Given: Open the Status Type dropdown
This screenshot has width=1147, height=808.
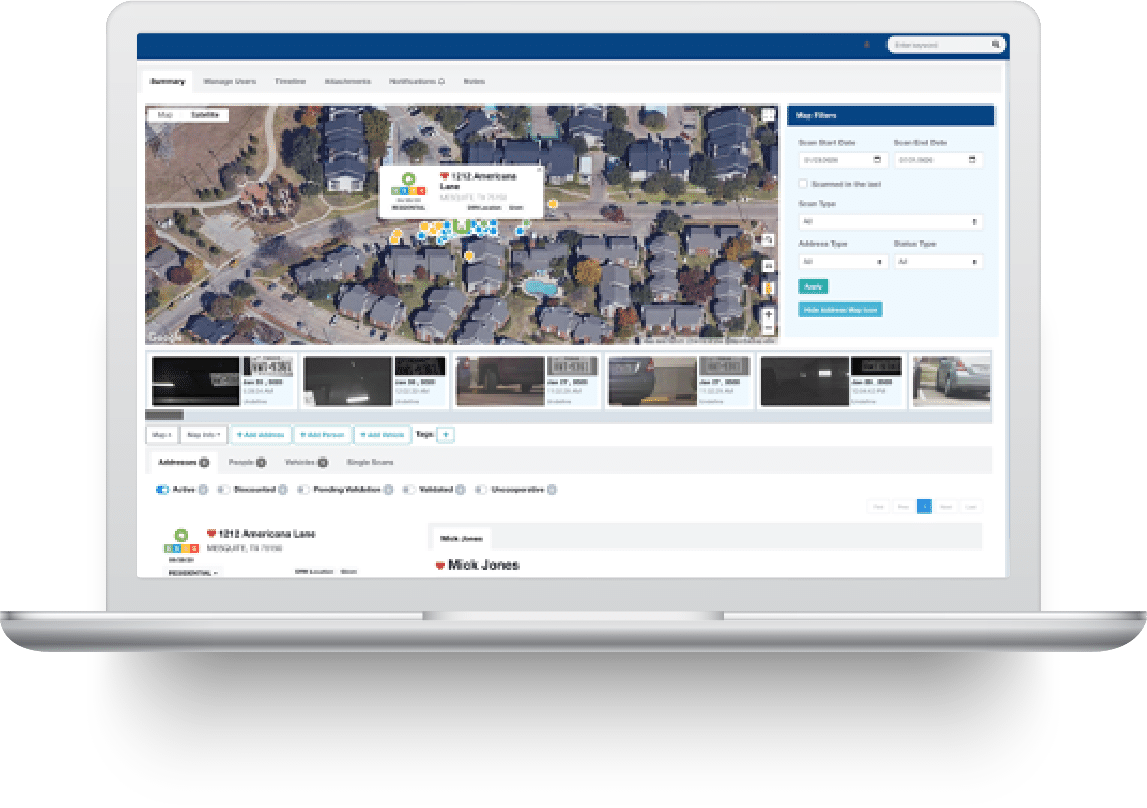Looking at the screenshot, I should click(x=937, y=262).
